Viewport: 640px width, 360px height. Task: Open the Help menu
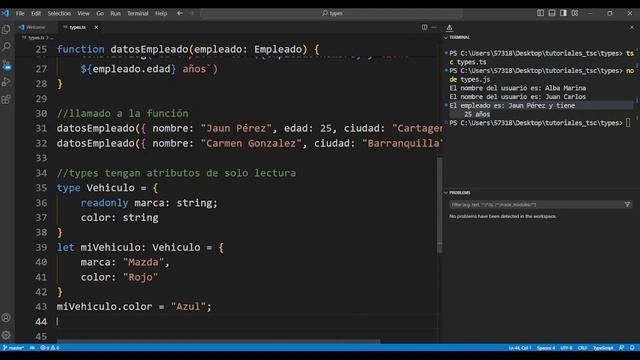[161, 13]
